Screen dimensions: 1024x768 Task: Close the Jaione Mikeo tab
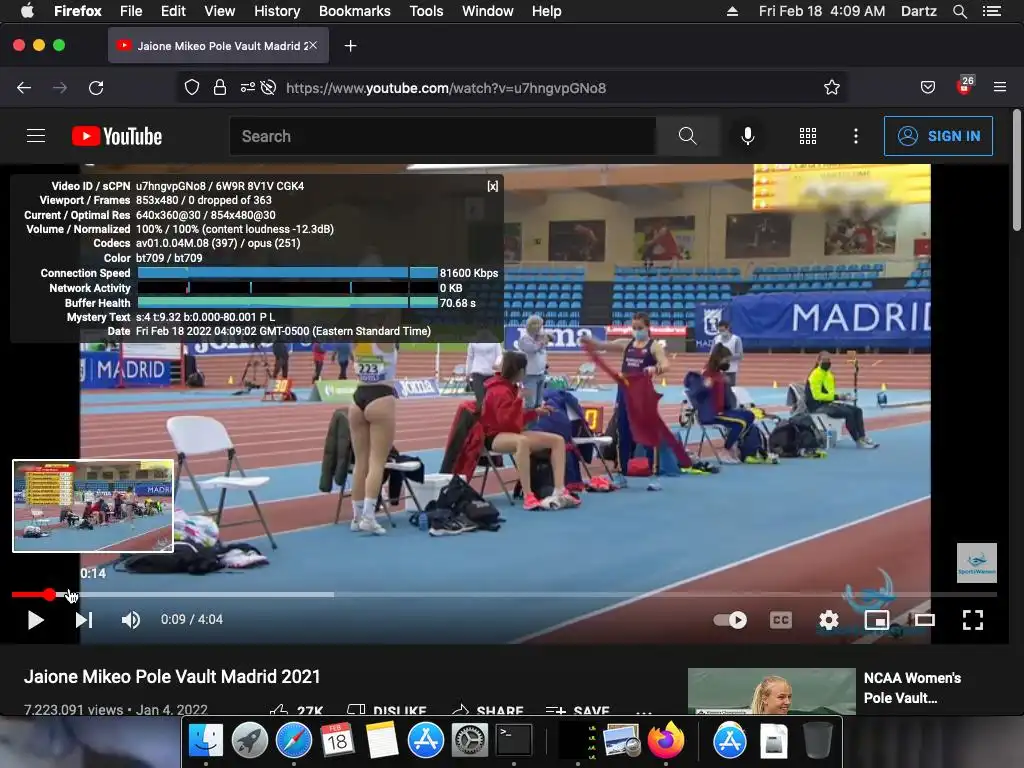click(313, 45)
